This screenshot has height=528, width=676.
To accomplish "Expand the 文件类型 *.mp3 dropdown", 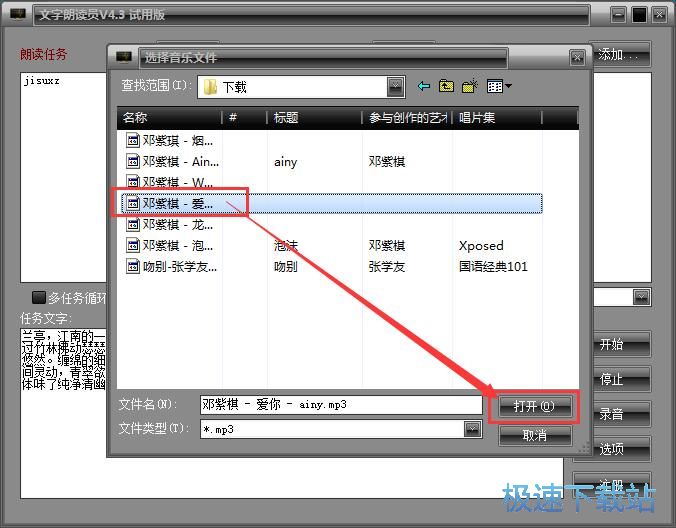I will [x=473, y=429].
